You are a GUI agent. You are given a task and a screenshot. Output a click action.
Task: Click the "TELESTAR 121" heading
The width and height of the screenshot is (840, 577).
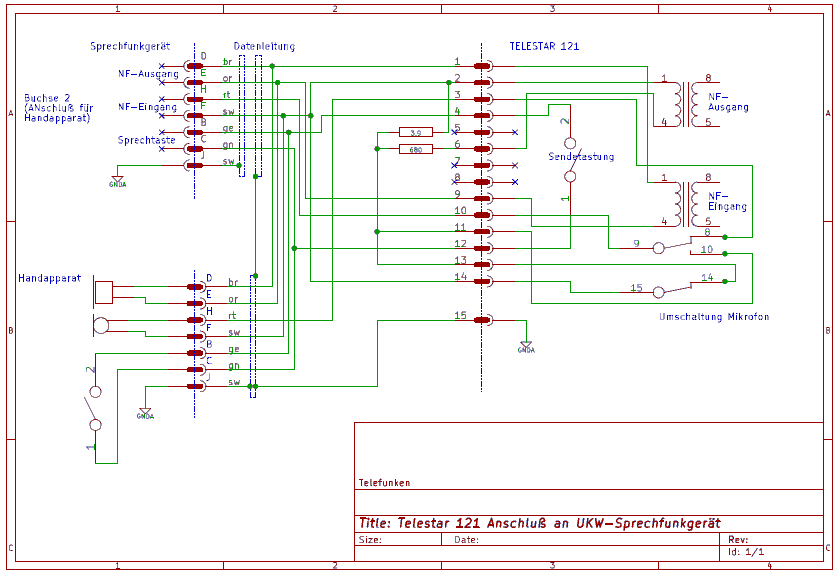[544, 46]
